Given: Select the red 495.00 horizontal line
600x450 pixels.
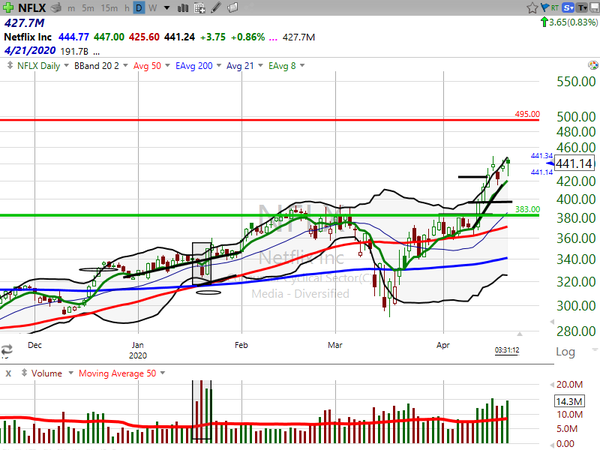Looking at the screenshot, I should click(268, 120).
